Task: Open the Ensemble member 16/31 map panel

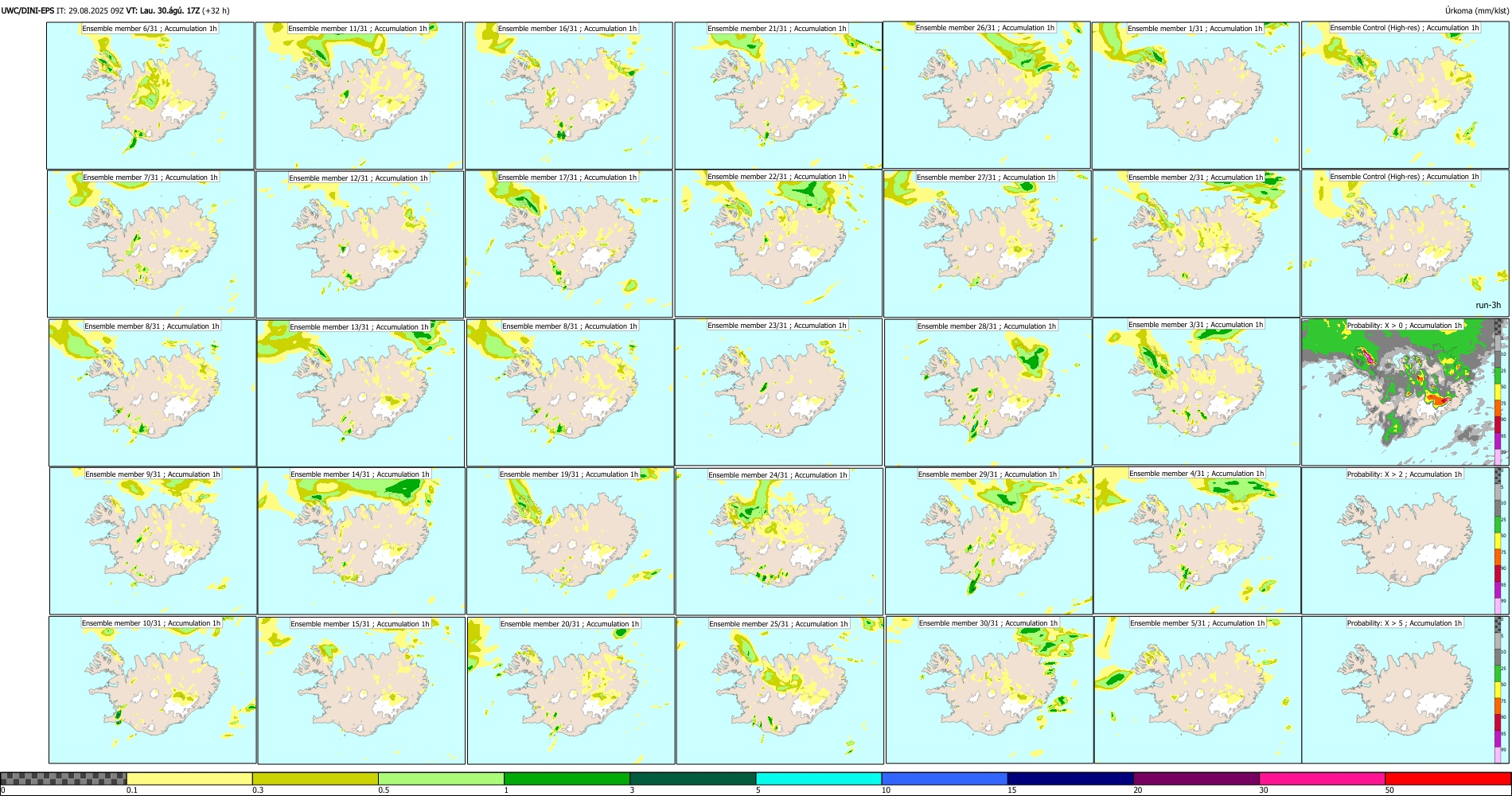Action: tap(568, 96)
